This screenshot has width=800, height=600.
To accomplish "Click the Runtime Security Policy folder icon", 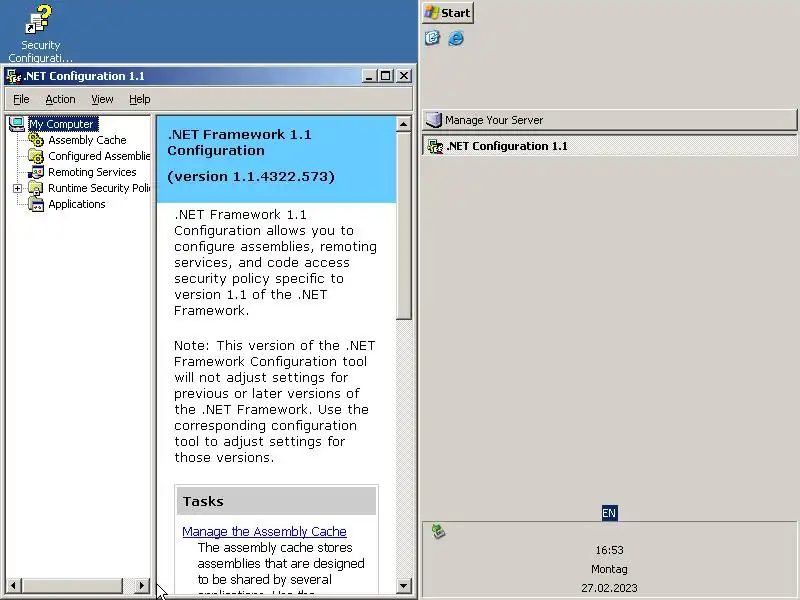I will [36, 188].
